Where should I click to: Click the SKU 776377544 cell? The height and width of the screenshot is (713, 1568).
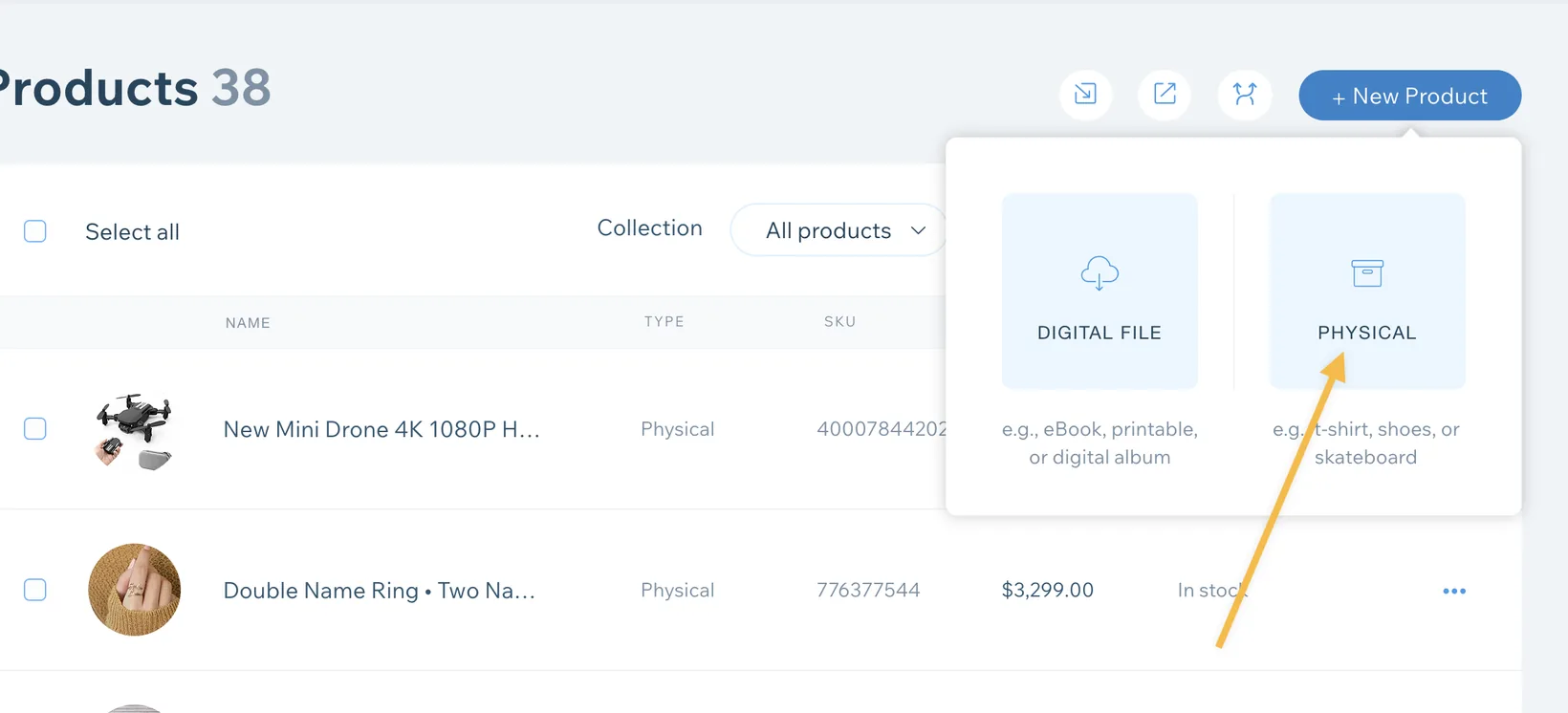click(x=868, y=591)
